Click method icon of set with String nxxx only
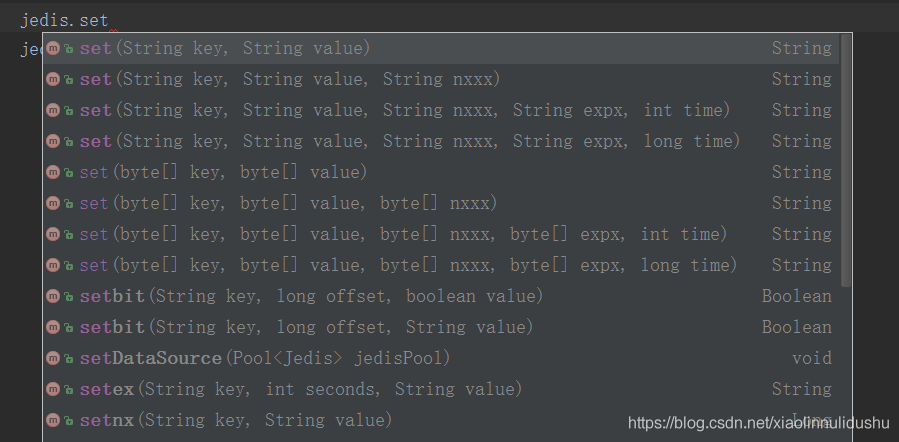Image resolution: width=899 pixels, height=442 pixels. (x=54, y=79)
